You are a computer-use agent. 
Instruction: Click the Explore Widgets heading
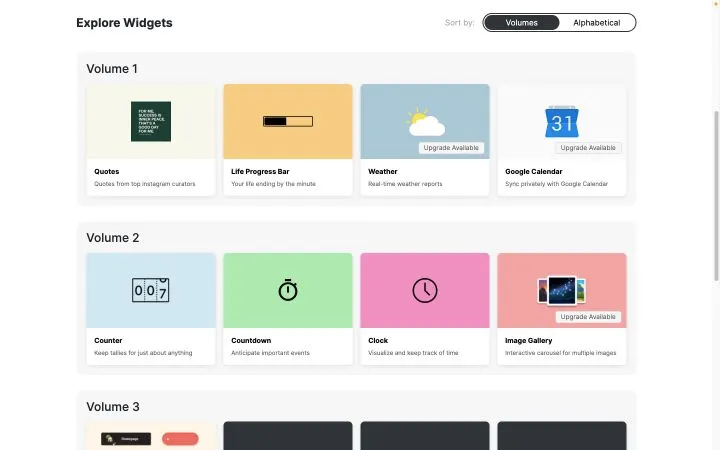[x=124, y=22]
